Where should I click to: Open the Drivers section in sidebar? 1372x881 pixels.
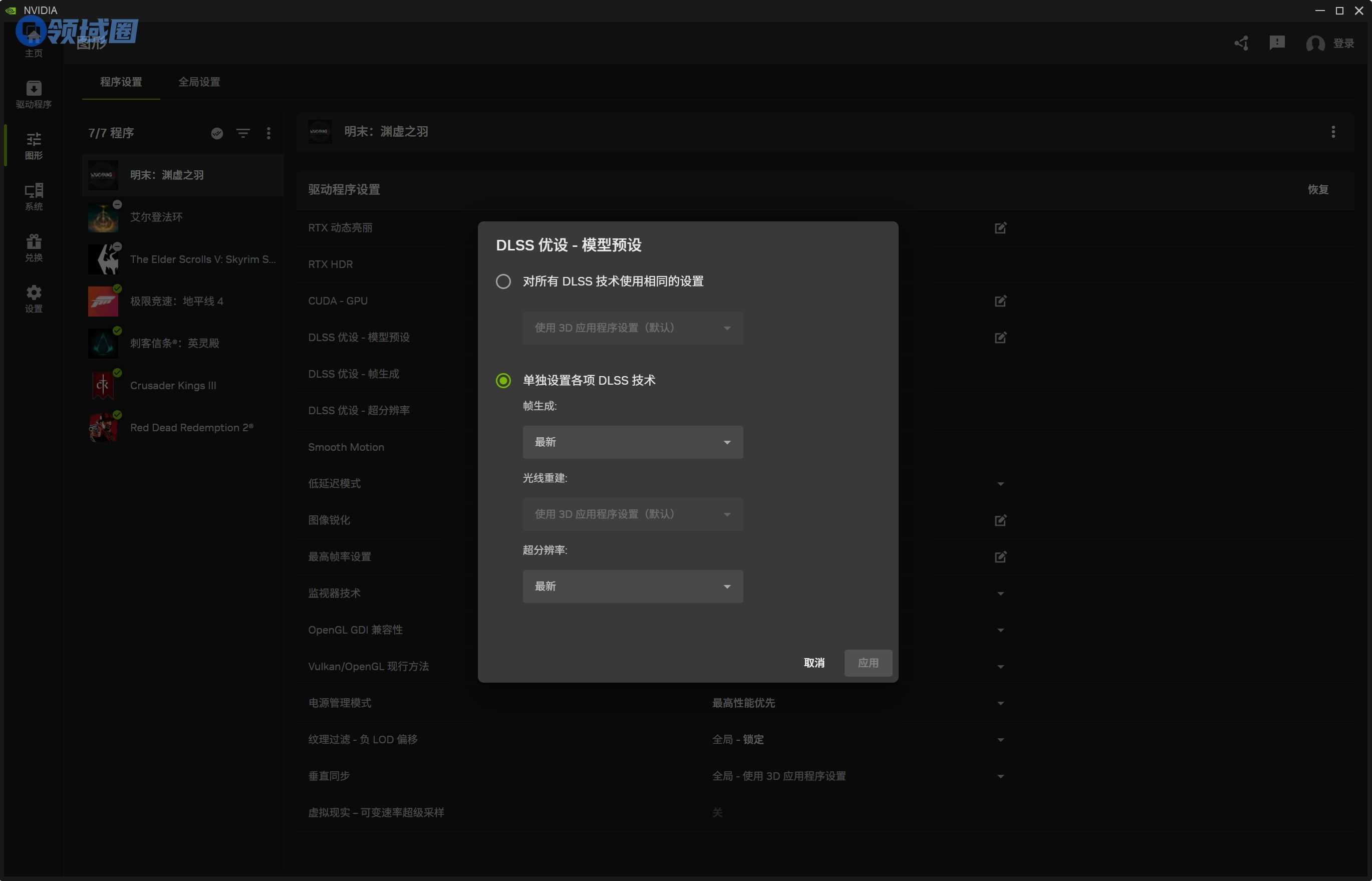pos(33,94)
